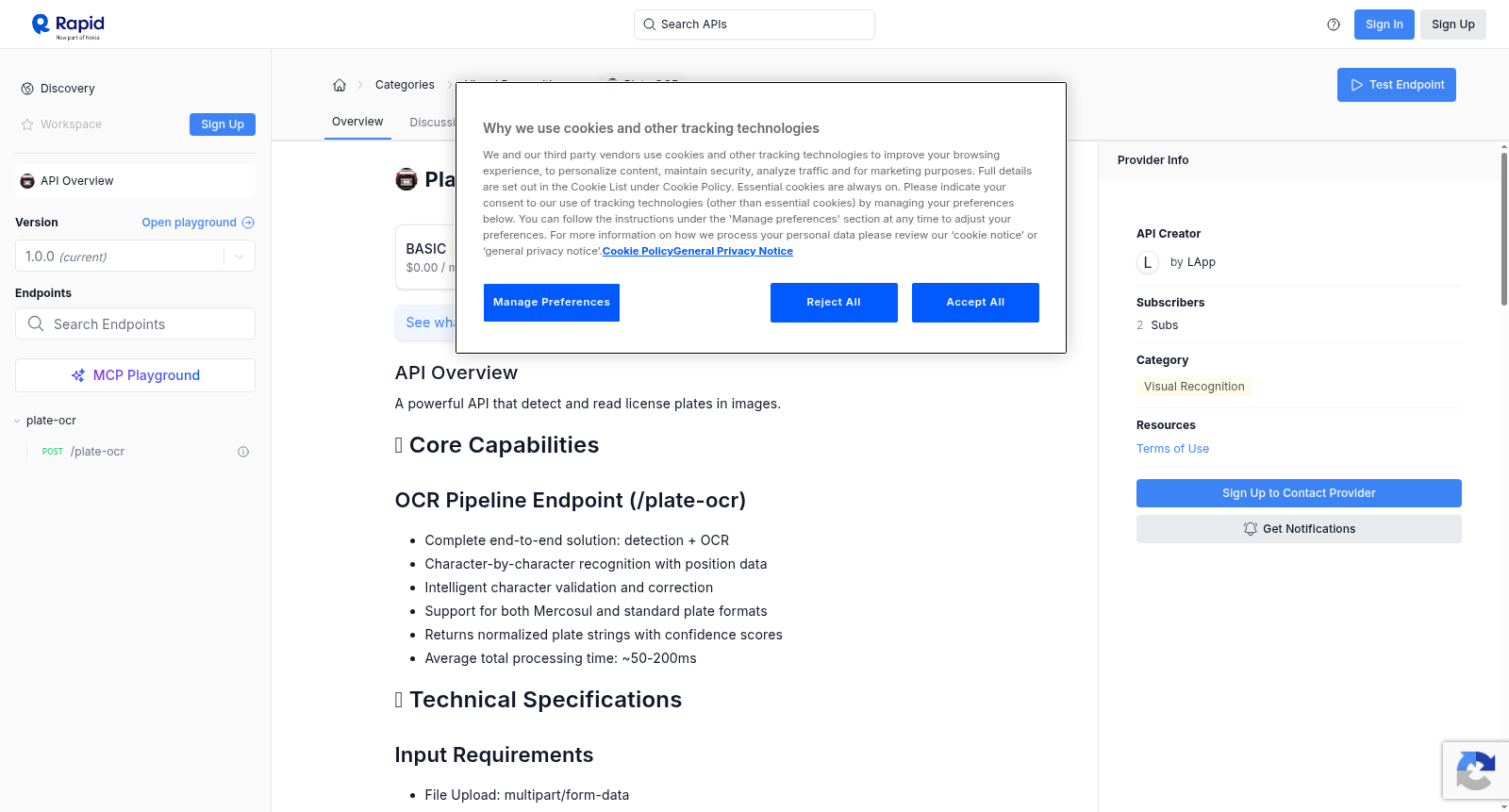Open the General Privacy Notice link

click(x=733, y=251)
